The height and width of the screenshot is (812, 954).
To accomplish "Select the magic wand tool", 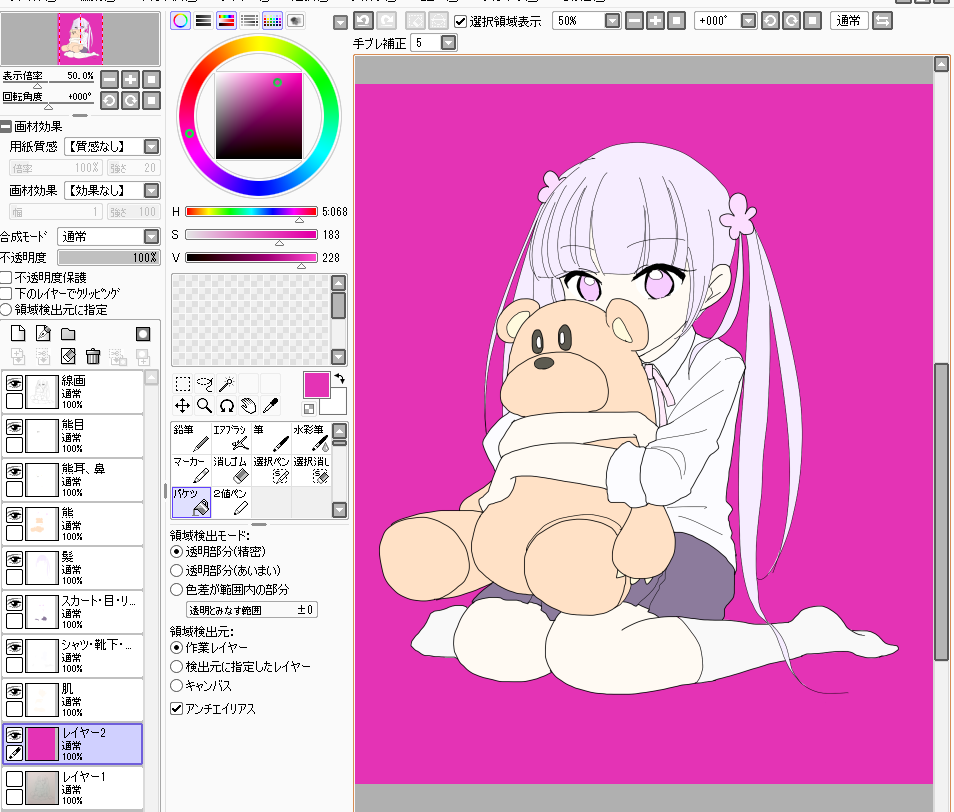I will [226, 384].
